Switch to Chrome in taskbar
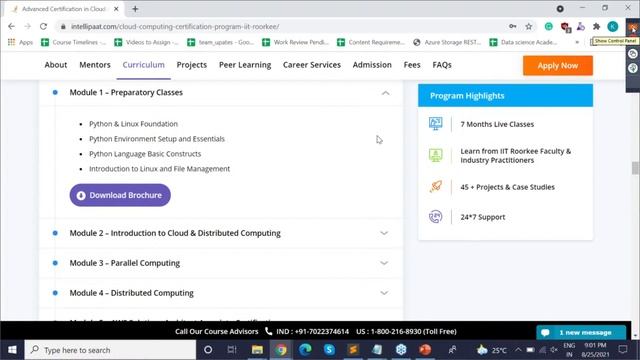The image size is (640, 360). click(x=281, y=350)
